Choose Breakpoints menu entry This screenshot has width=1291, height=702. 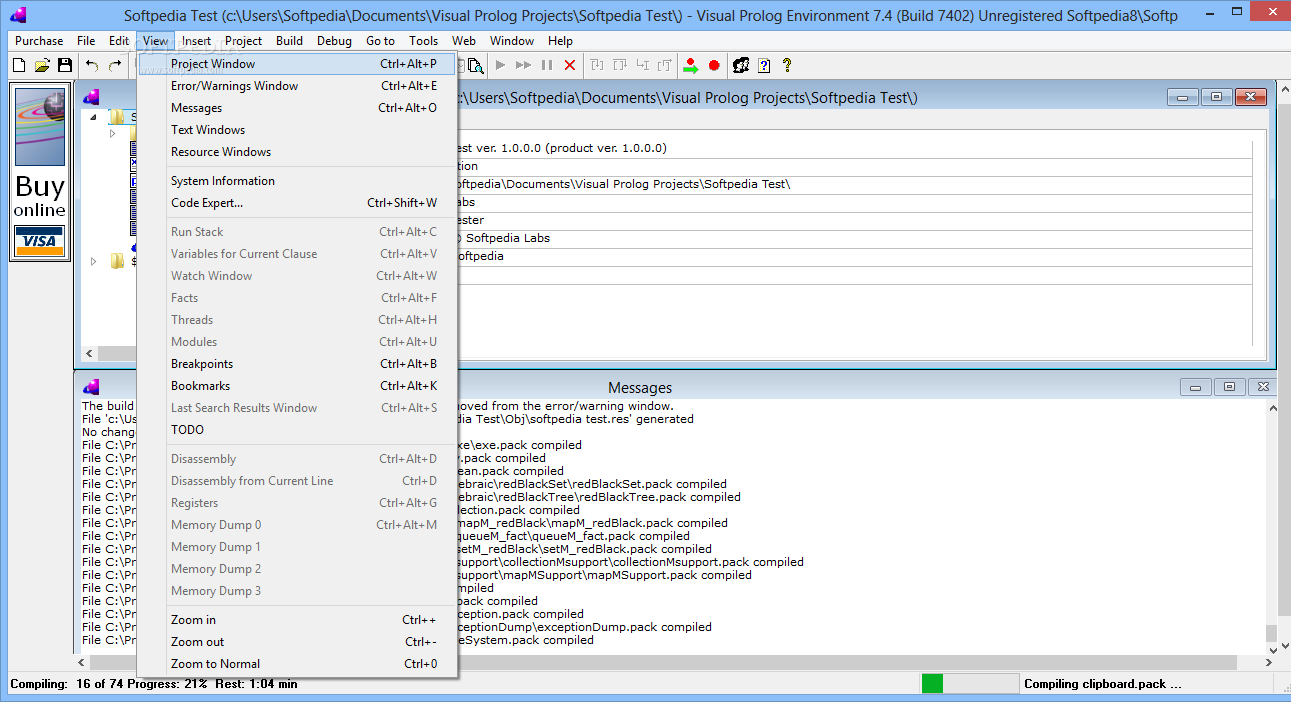[x=297, y=364]
